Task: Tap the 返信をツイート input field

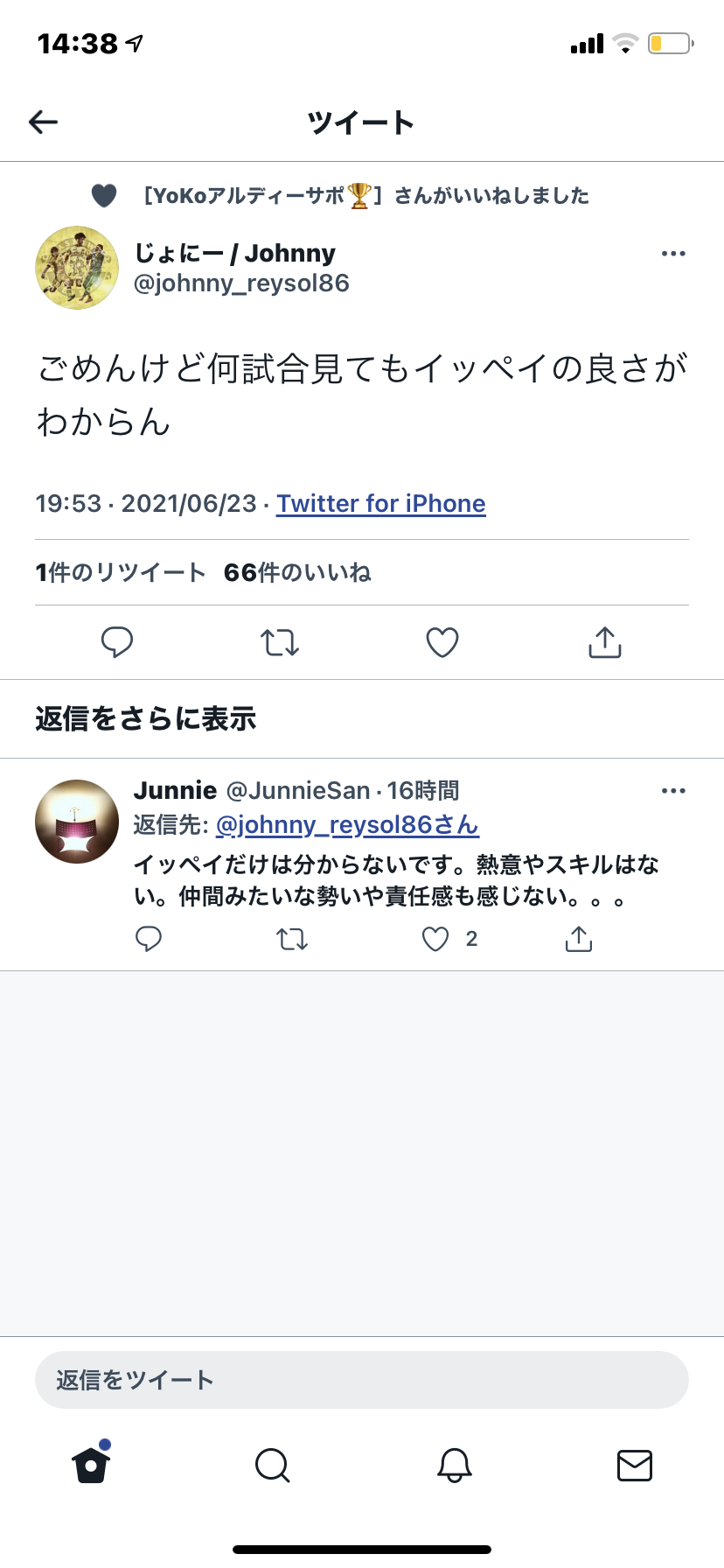Action: coord(362,1380)
